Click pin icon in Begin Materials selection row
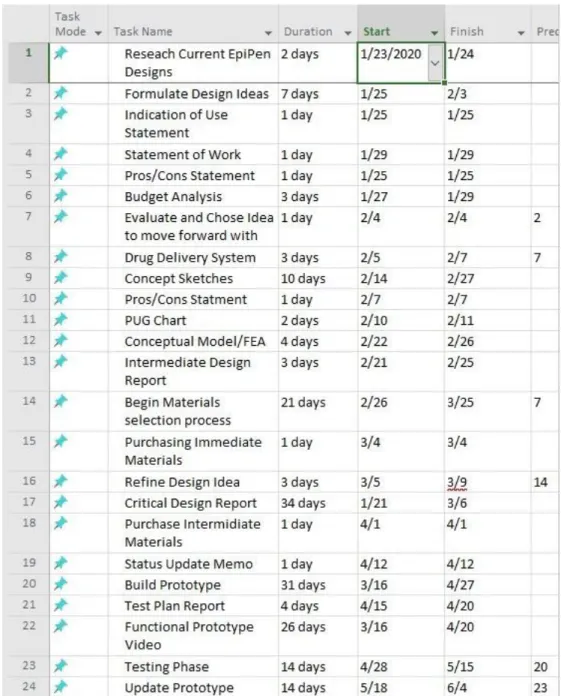 [x=60, y=401]
